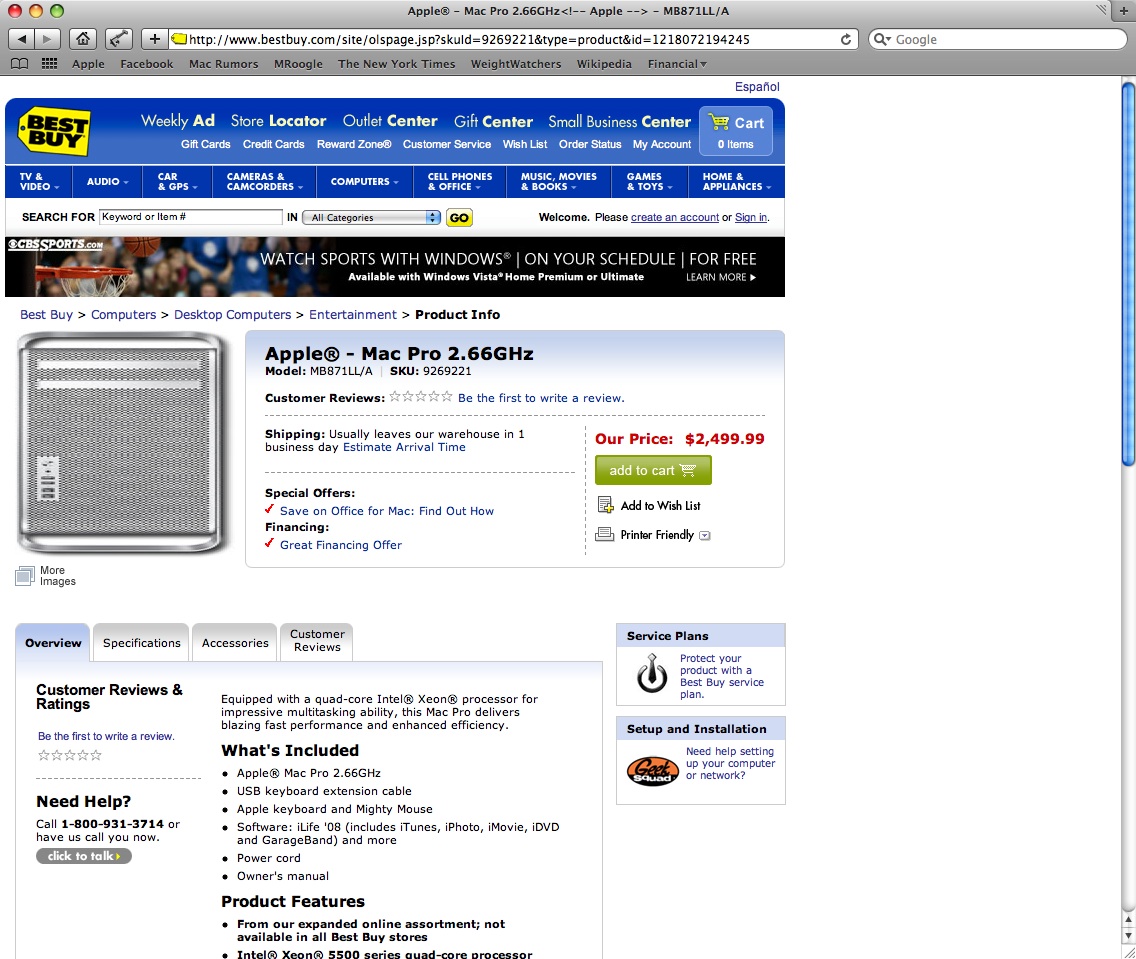Image resolution: width=1136 pixels, height=959 pixels.
Task: Click the click to talk button
Action: (84, 856)
